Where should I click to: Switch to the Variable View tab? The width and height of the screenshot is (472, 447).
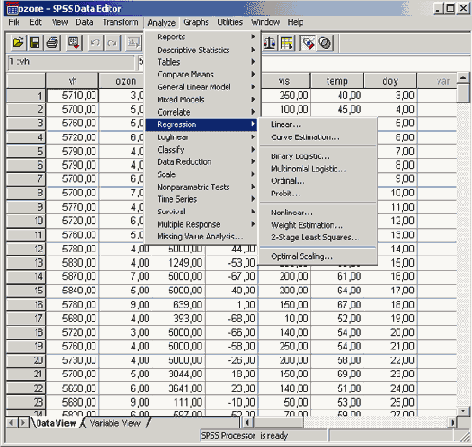click(115, 423)
